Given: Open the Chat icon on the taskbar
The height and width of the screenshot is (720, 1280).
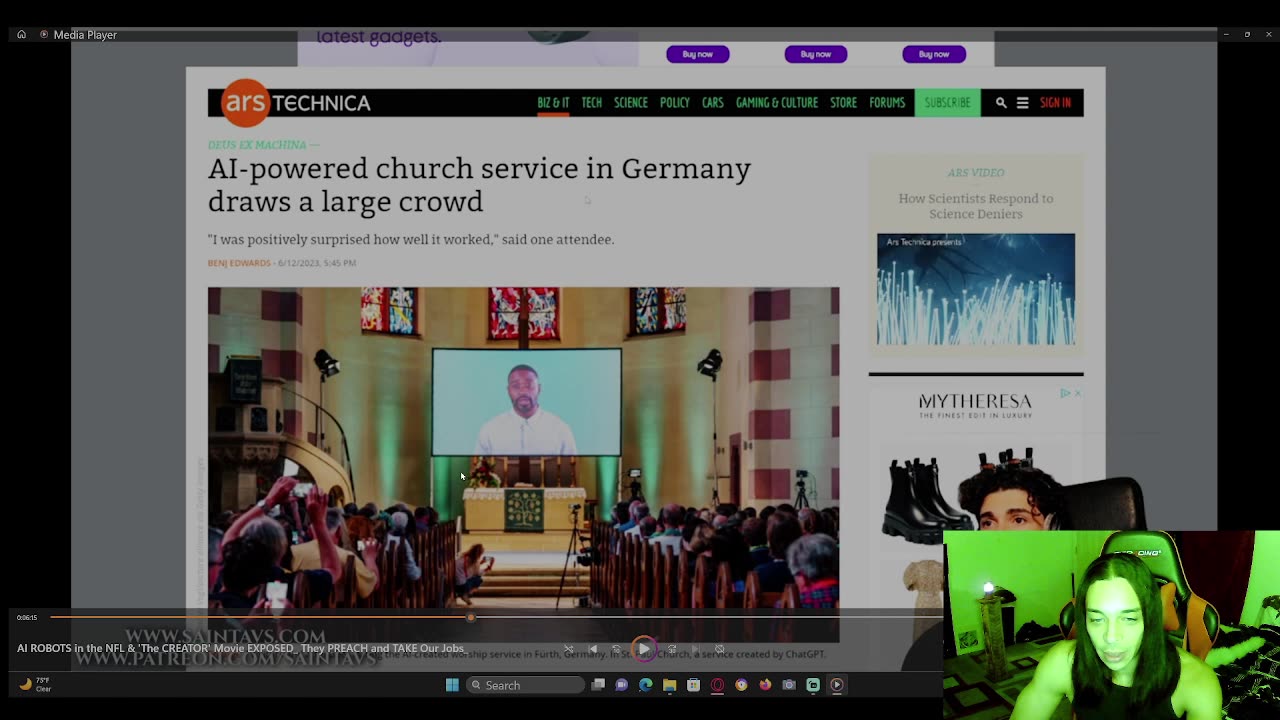Looking at the screenshot, I should point(622,685).
